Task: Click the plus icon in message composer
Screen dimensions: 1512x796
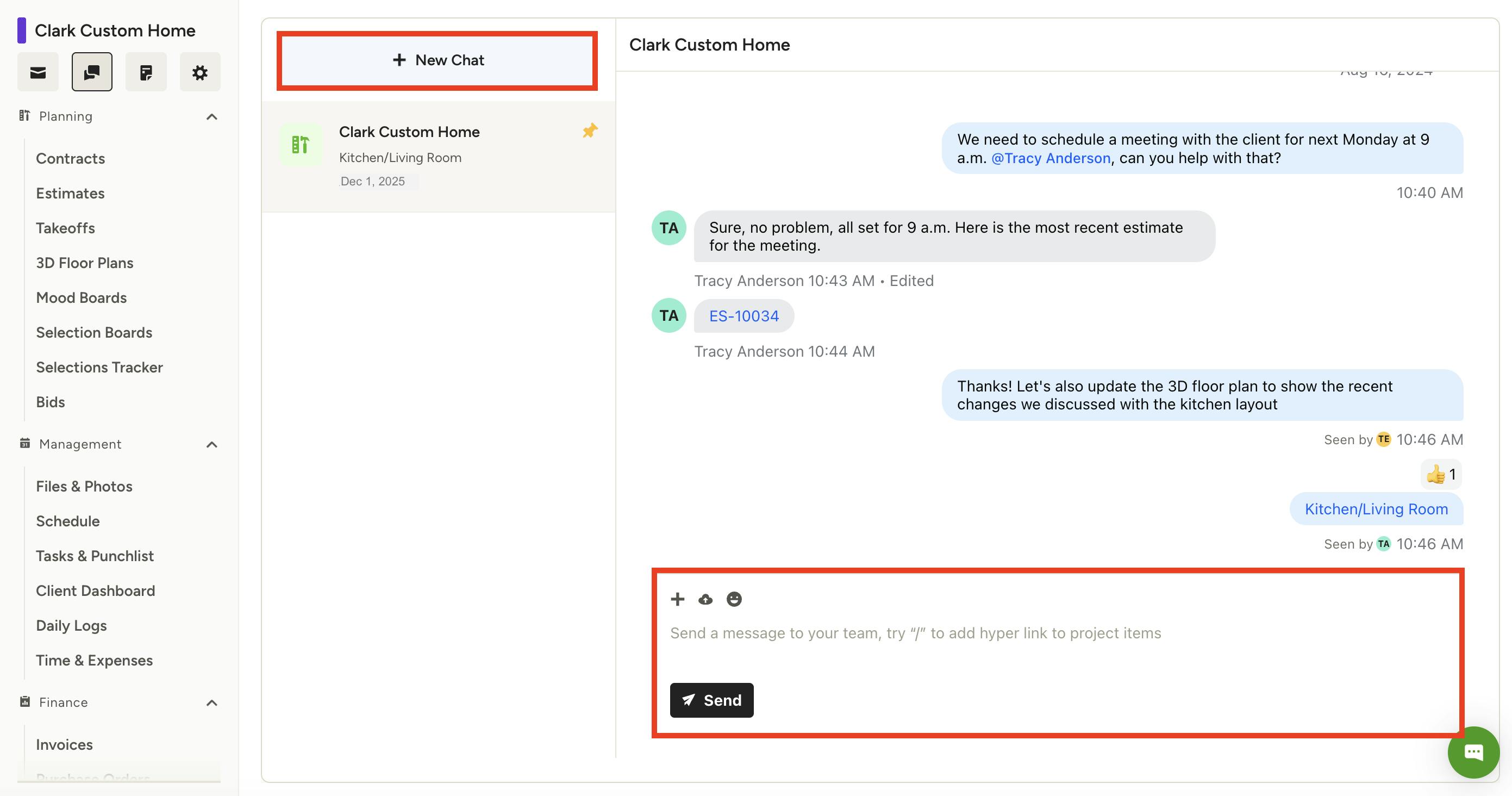Action: [x=677, y=599]
